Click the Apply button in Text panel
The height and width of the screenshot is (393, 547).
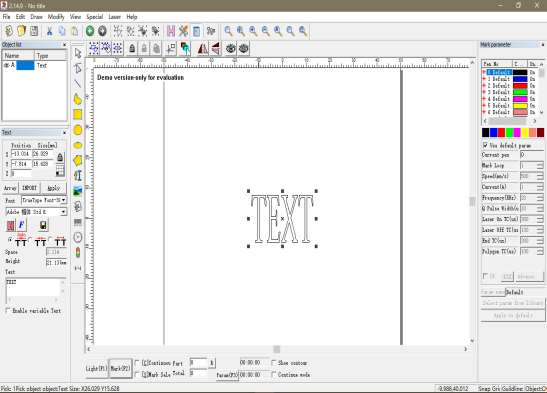click(54, 188)
